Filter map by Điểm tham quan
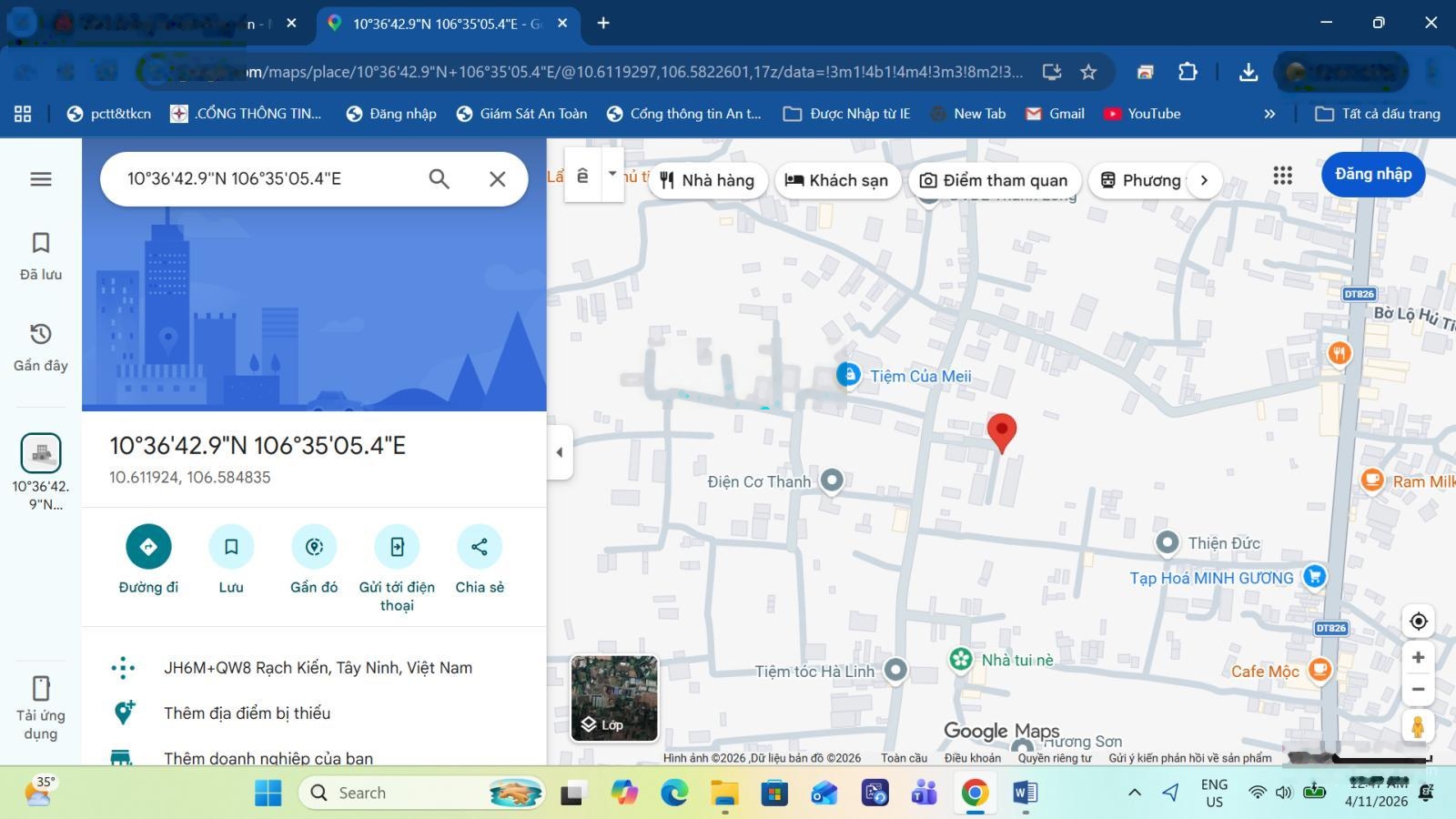The height and width of the screenshot is (819, 1456). pyautogui.click(x=994, y=180)
